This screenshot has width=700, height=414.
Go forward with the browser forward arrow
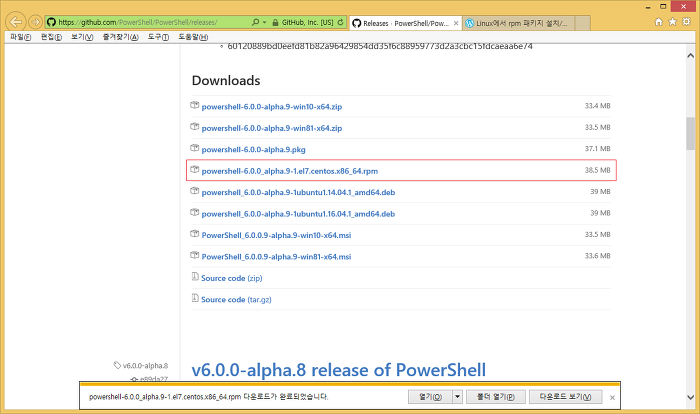coord(35,21)
